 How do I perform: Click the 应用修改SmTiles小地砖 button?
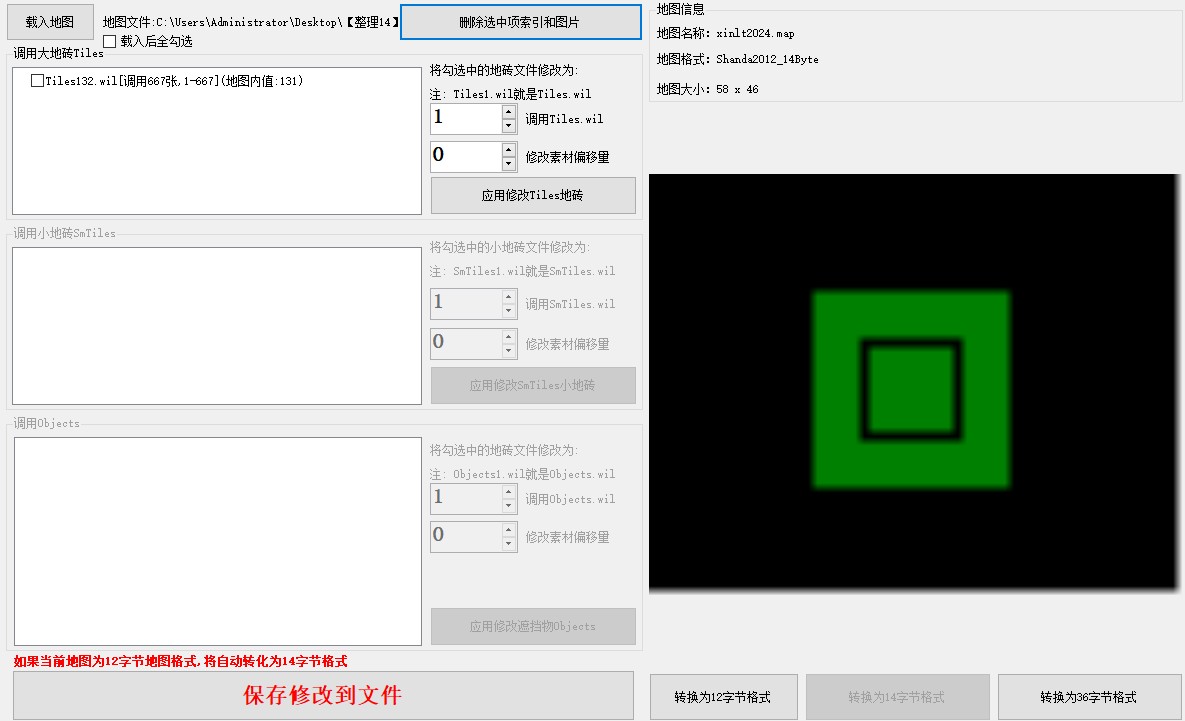click(x=533, y=385)
